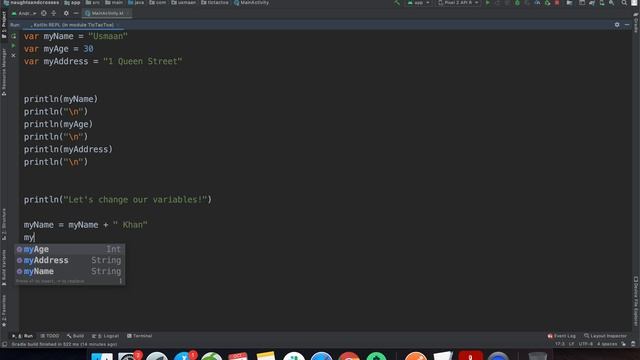The height and width of the screenshot is (360, 640).
Task: Open Device File Explorer on the right strip
Action: pos(636,301)
